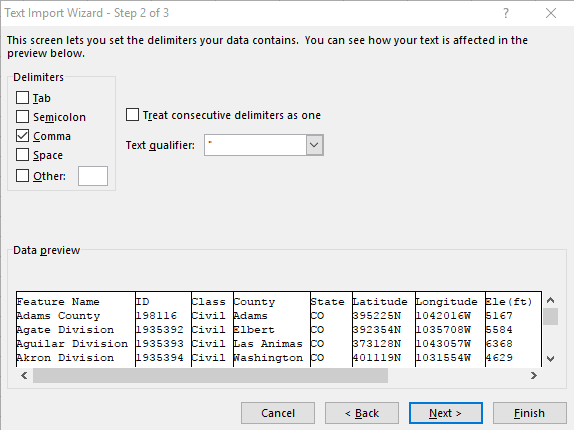Click the horizontal scrollbar thumb in preview
Image resolution: width=574 pixels, height=430 pixels.
(210, 375)
